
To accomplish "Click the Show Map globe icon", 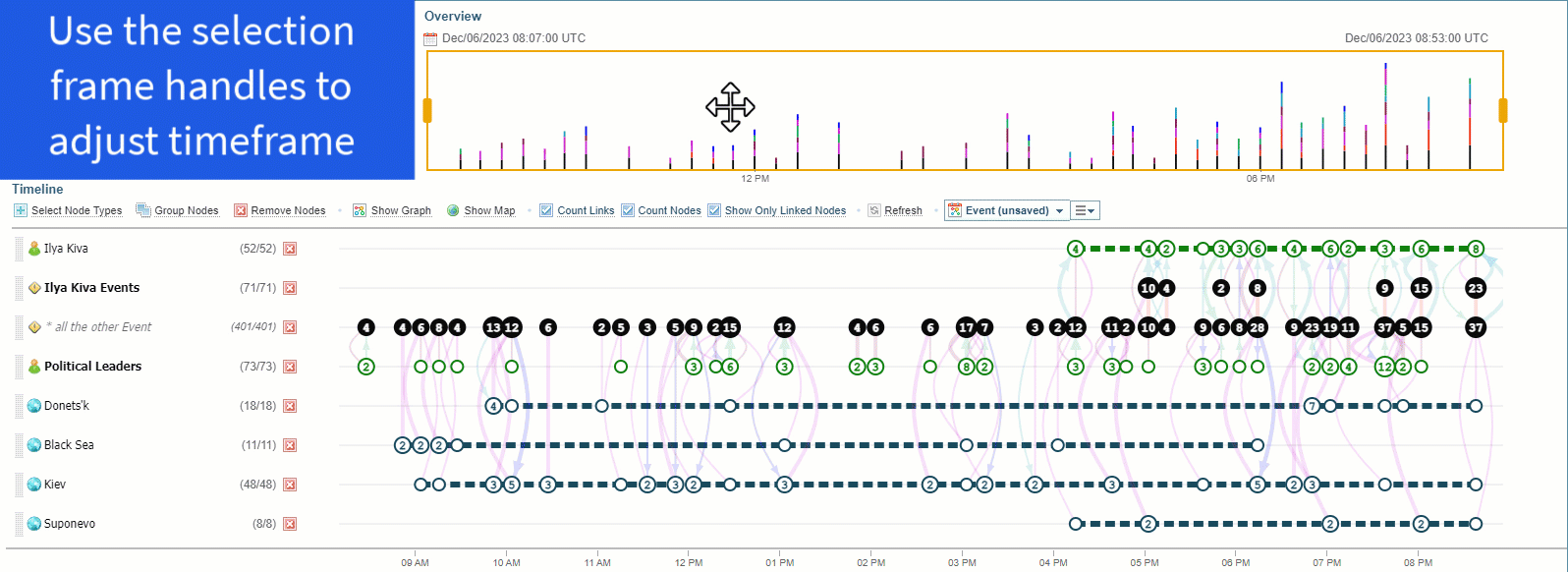I will [x=453, y=210].
